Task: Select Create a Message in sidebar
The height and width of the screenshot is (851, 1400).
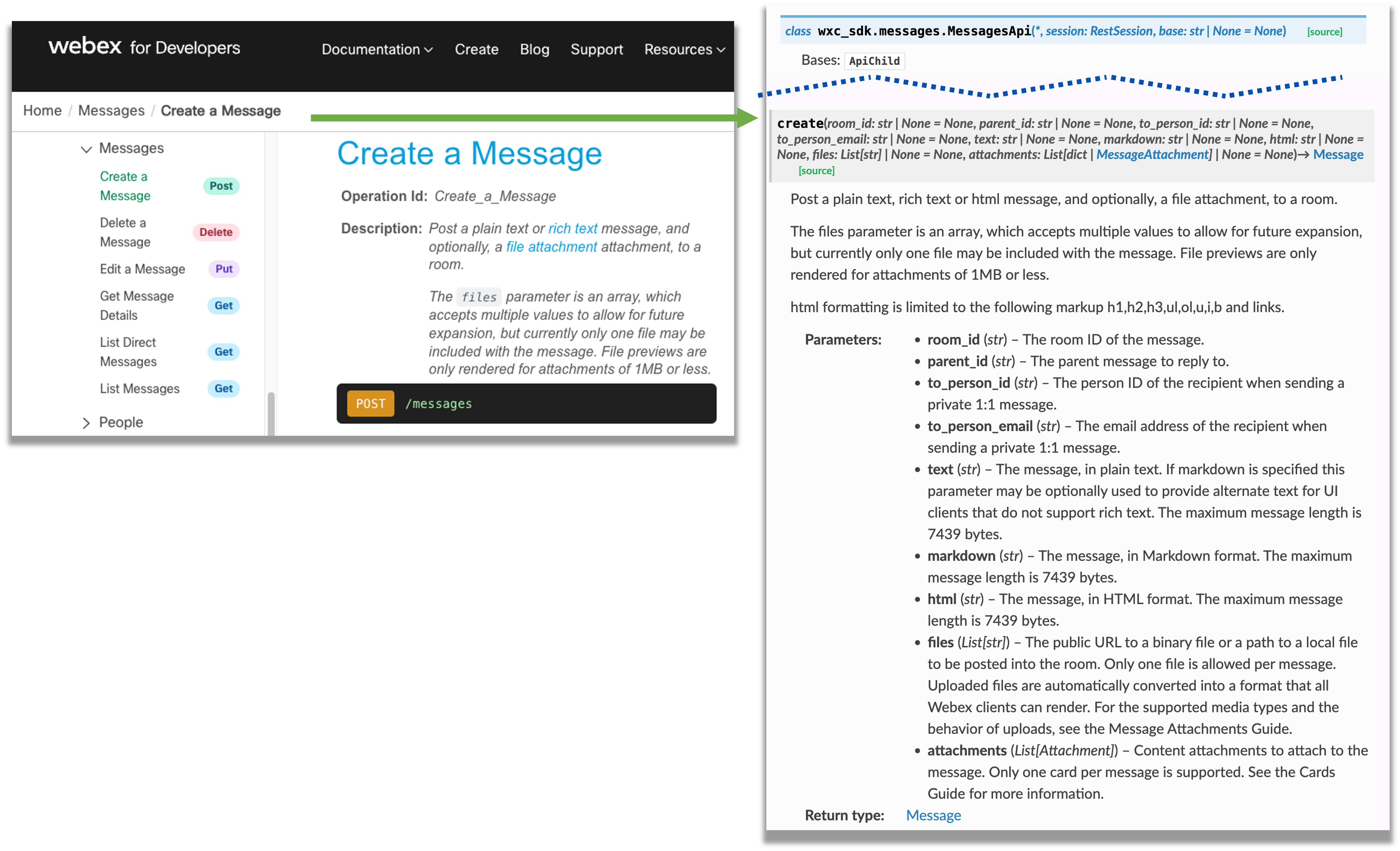Action: click(125, 186)
